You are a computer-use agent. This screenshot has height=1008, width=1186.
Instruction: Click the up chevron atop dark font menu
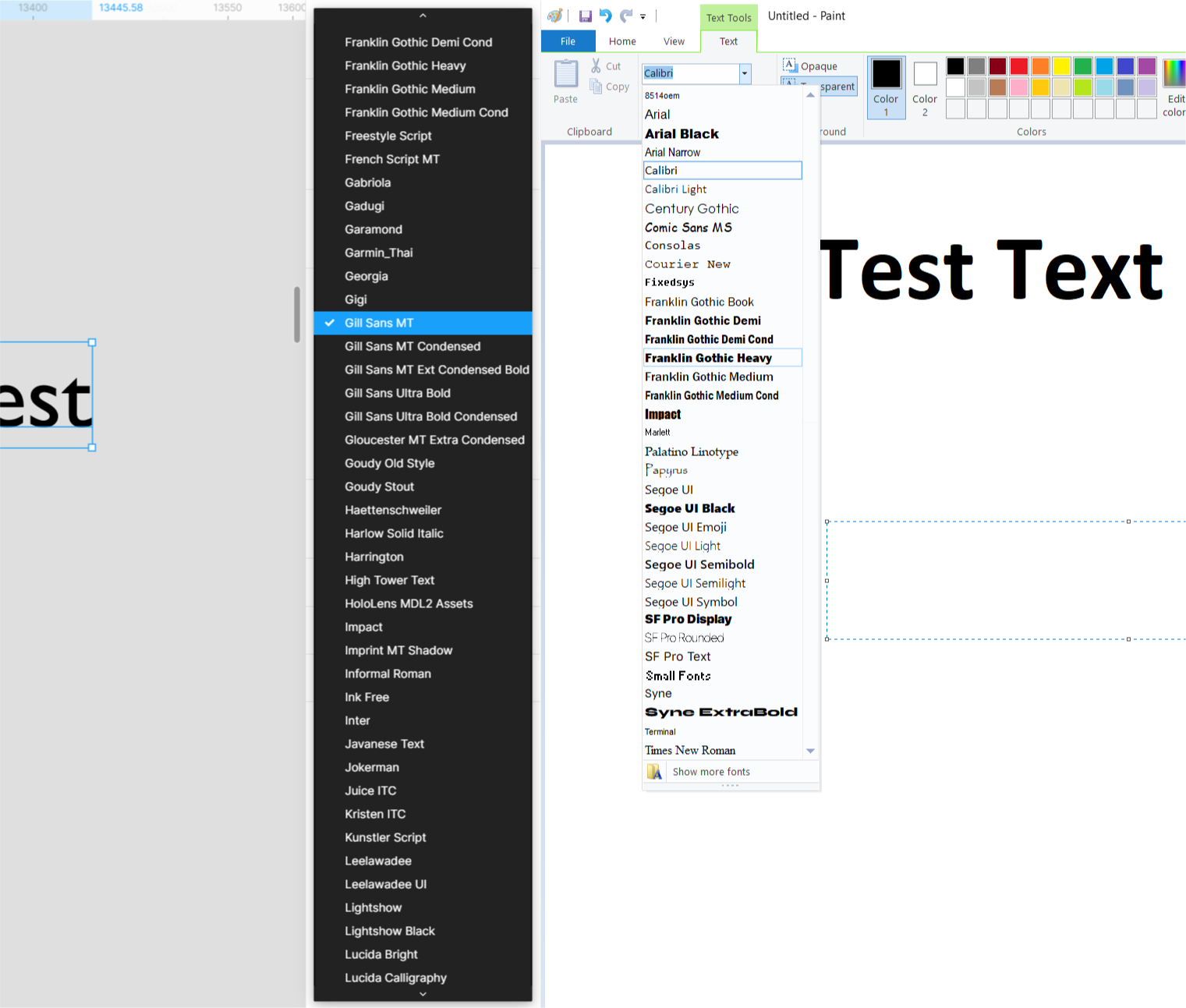click(x=423, y=16)
